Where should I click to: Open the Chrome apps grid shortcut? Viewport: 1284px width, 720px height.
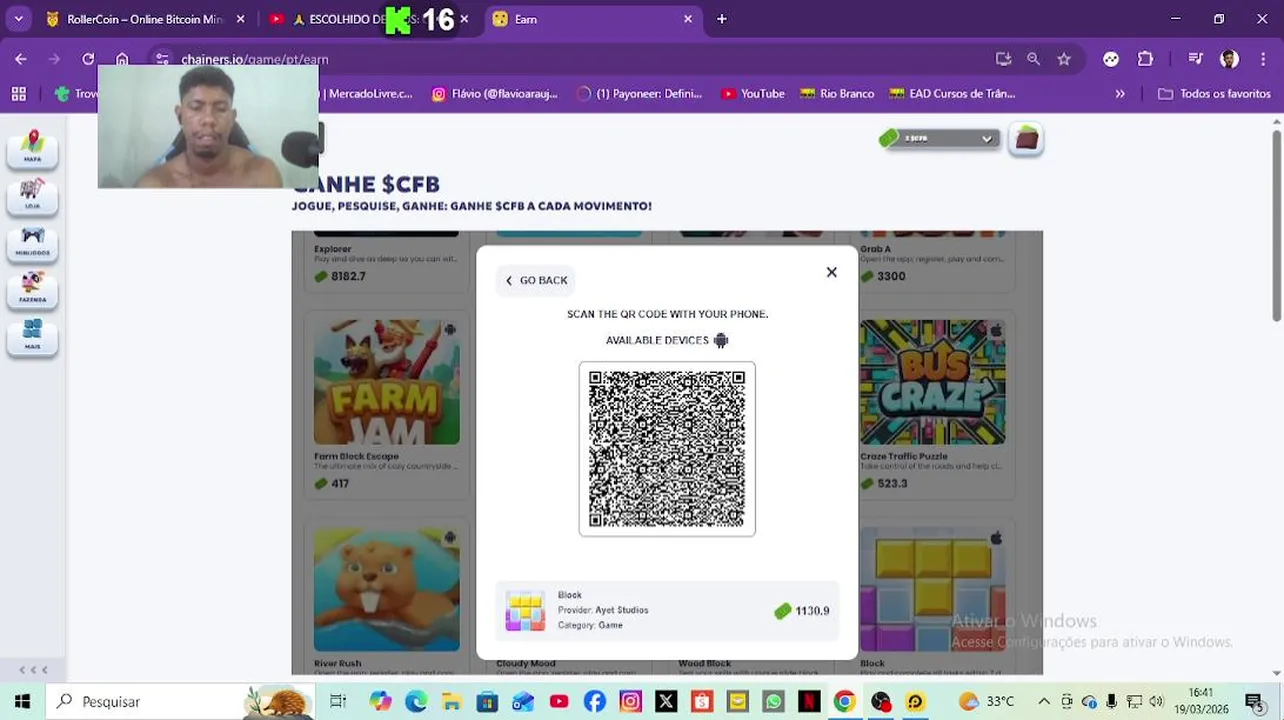point(18,94)
